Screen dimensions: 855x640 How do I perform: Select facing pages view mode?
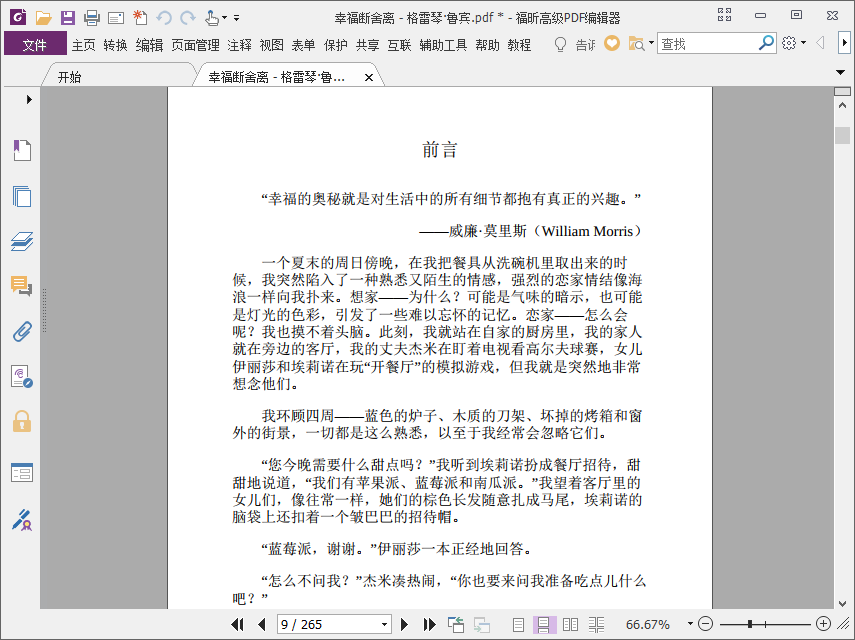570,625
